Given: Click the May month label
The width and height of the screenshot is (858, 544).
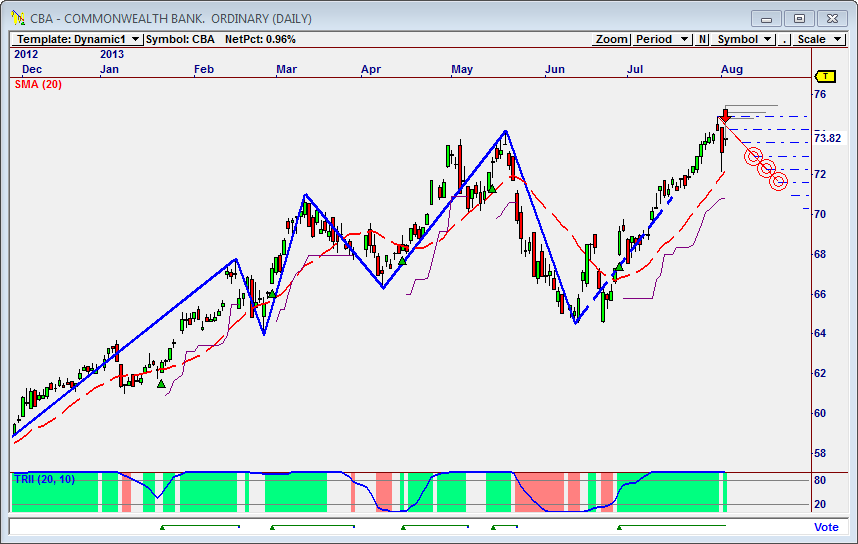Looking at the screenshot, I should [462, 70].
